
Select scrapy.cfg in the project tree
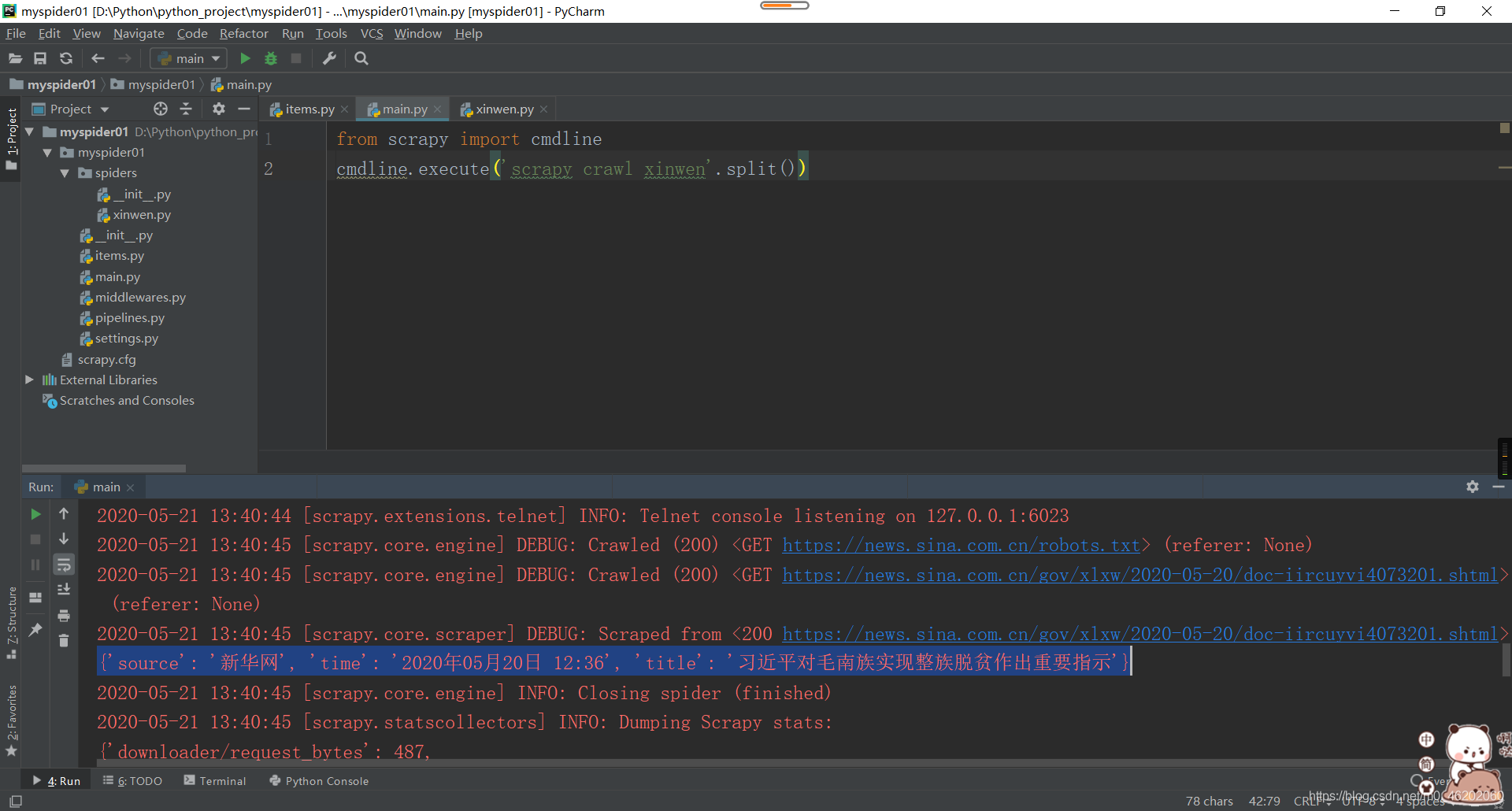[x=99, y=359]
